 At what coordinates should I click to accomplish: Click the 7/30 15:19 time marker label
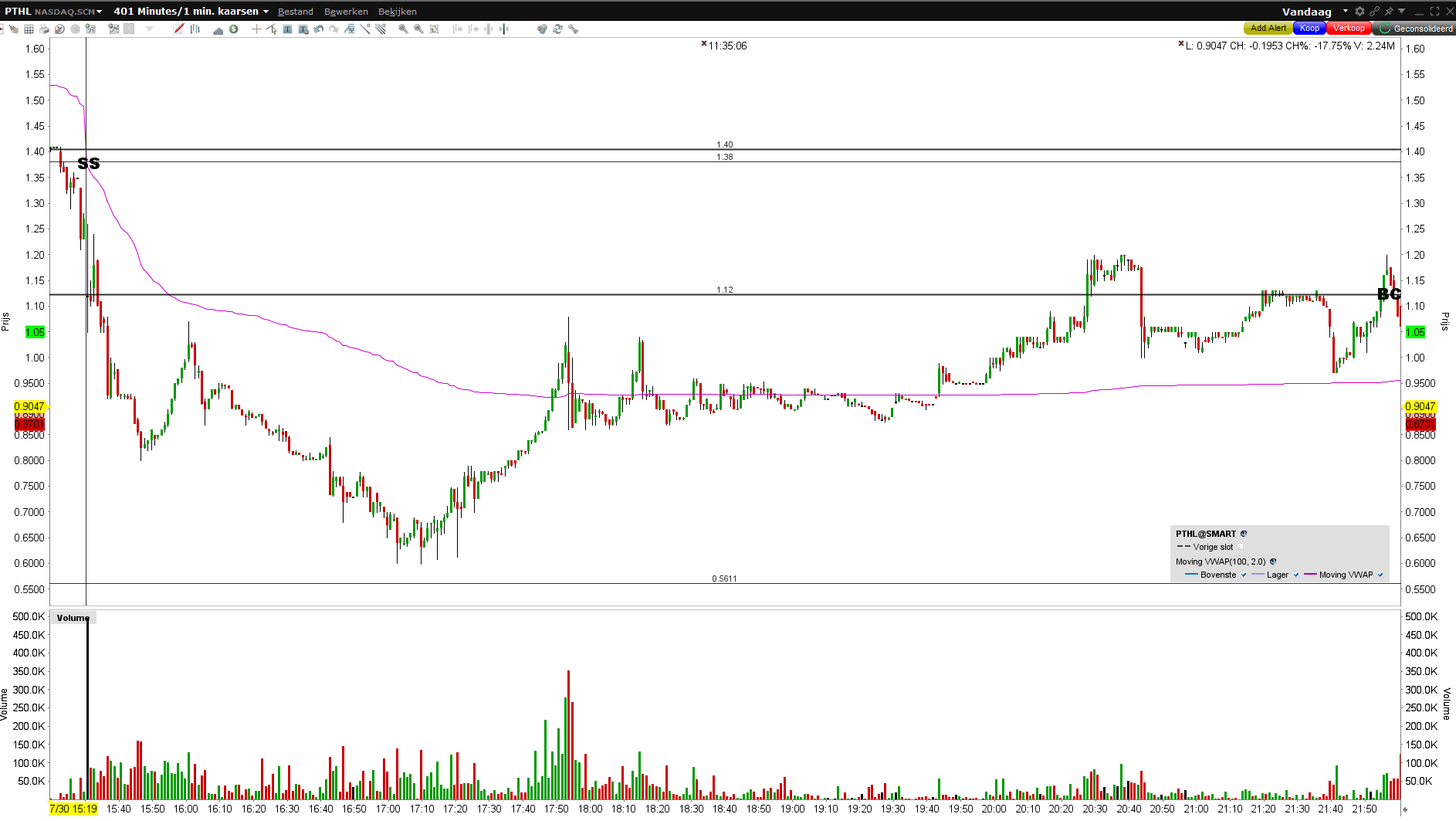73,809
